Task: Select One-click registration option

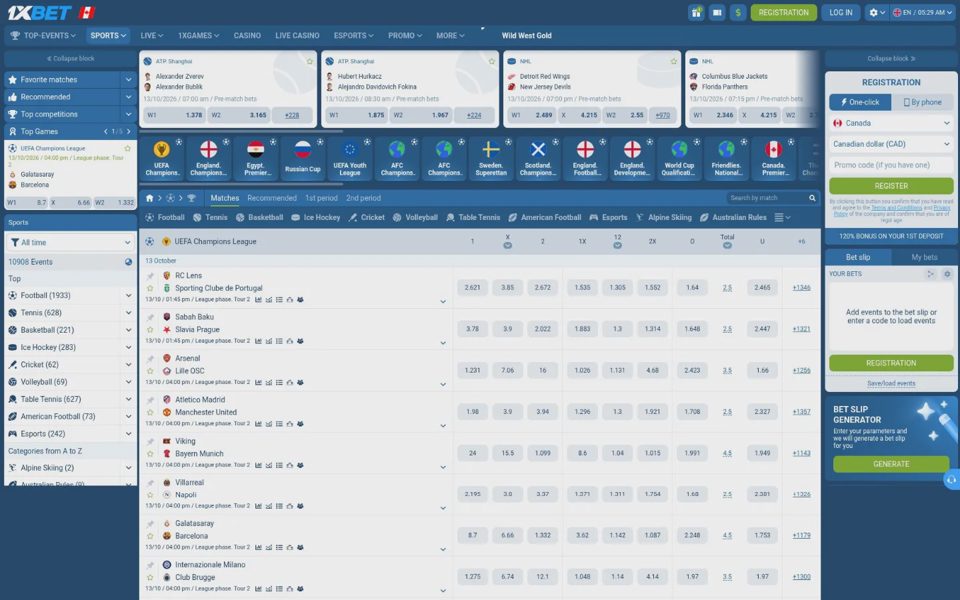Action: pyautogui.click(x=860, y=102)
